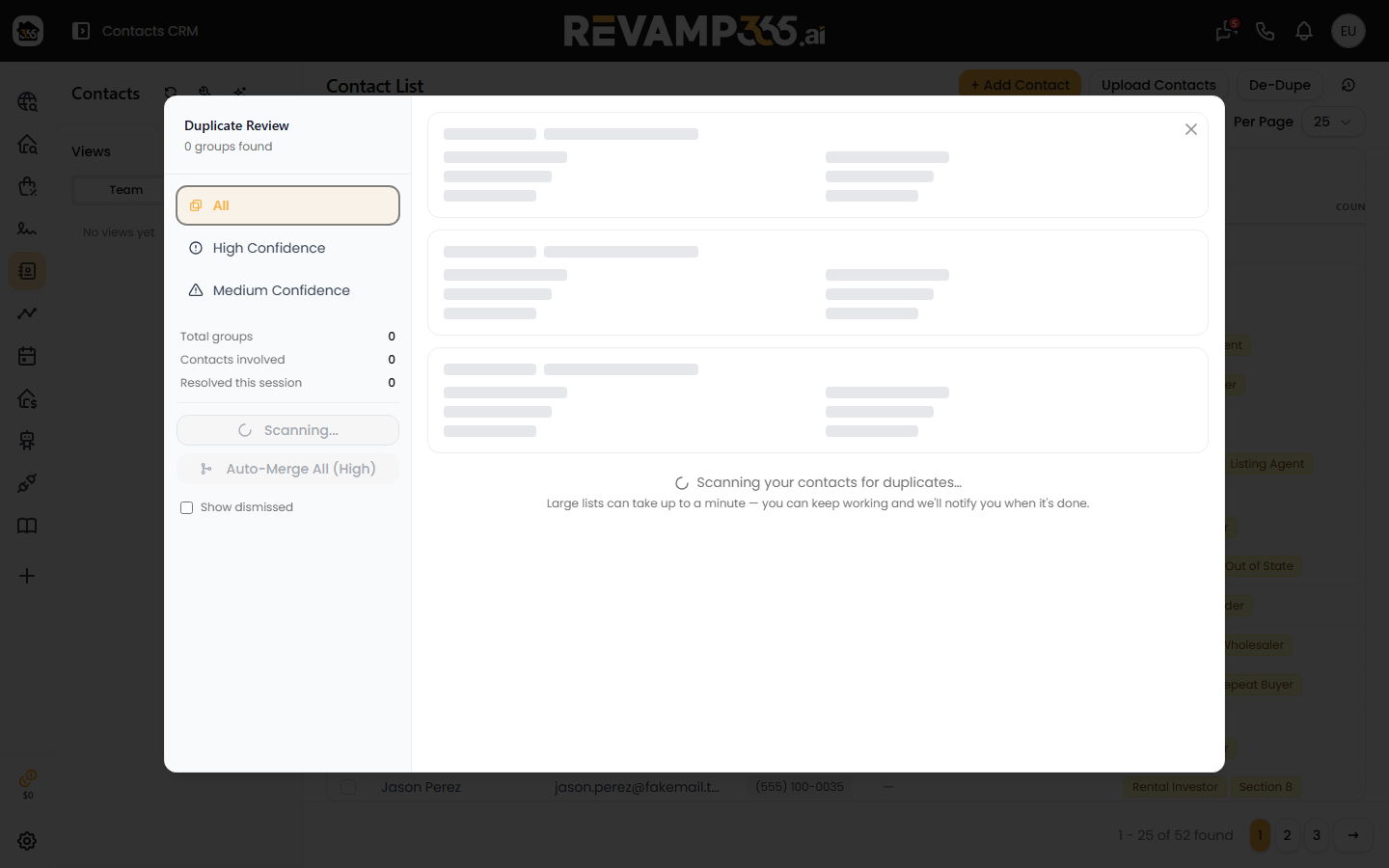Click the De-Dupe button
This screenshot has height=868, width=1389.
pyautogui.click(x=1280, y=85)
